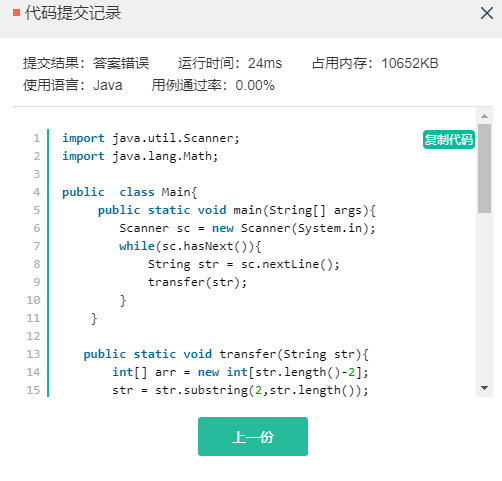Click the 代码提交记录 title text
502x481 pixels.
pyautogui.click(x=73, y=13)
